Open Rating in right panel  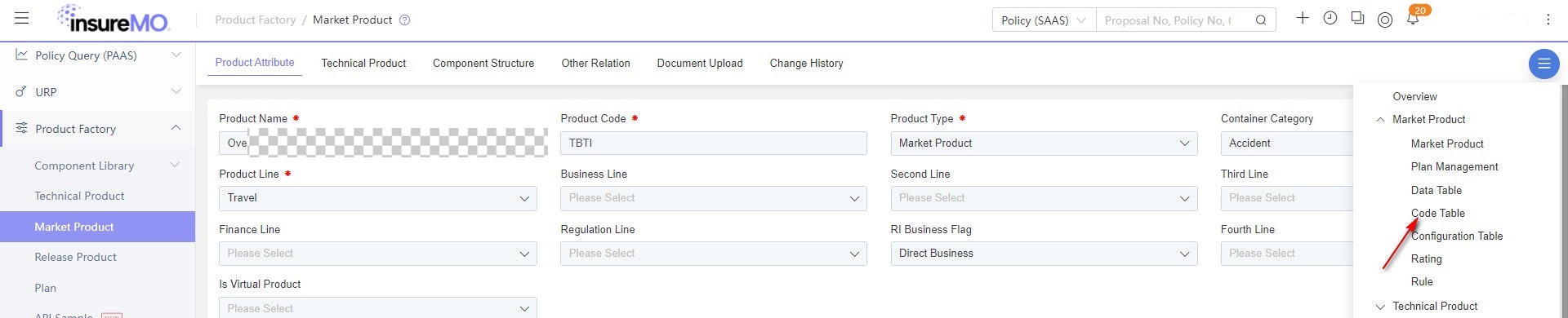[1426, 258]
